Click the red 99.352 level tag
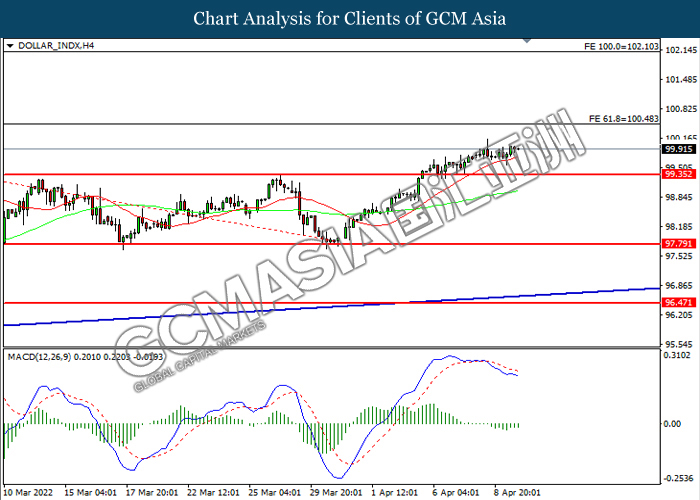 click(x=679, y=174)
